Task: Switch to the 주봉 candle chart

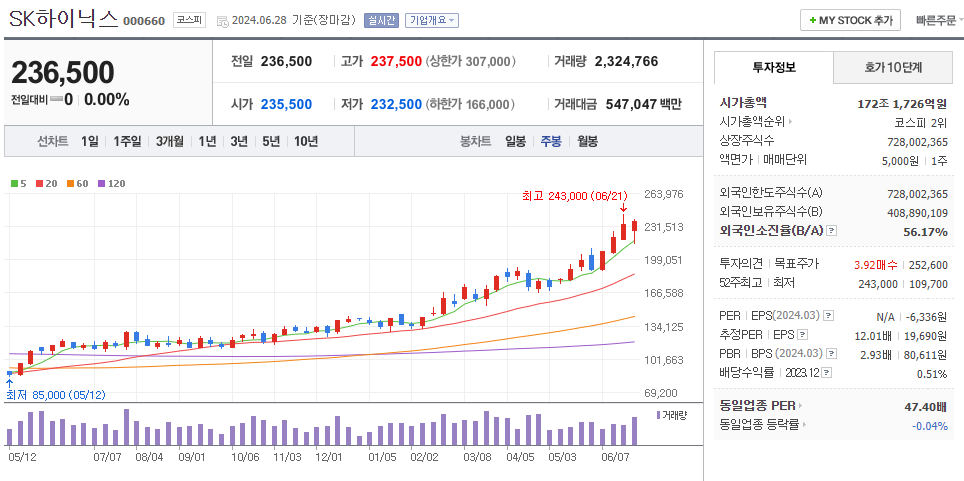Action: coord(551,141)
